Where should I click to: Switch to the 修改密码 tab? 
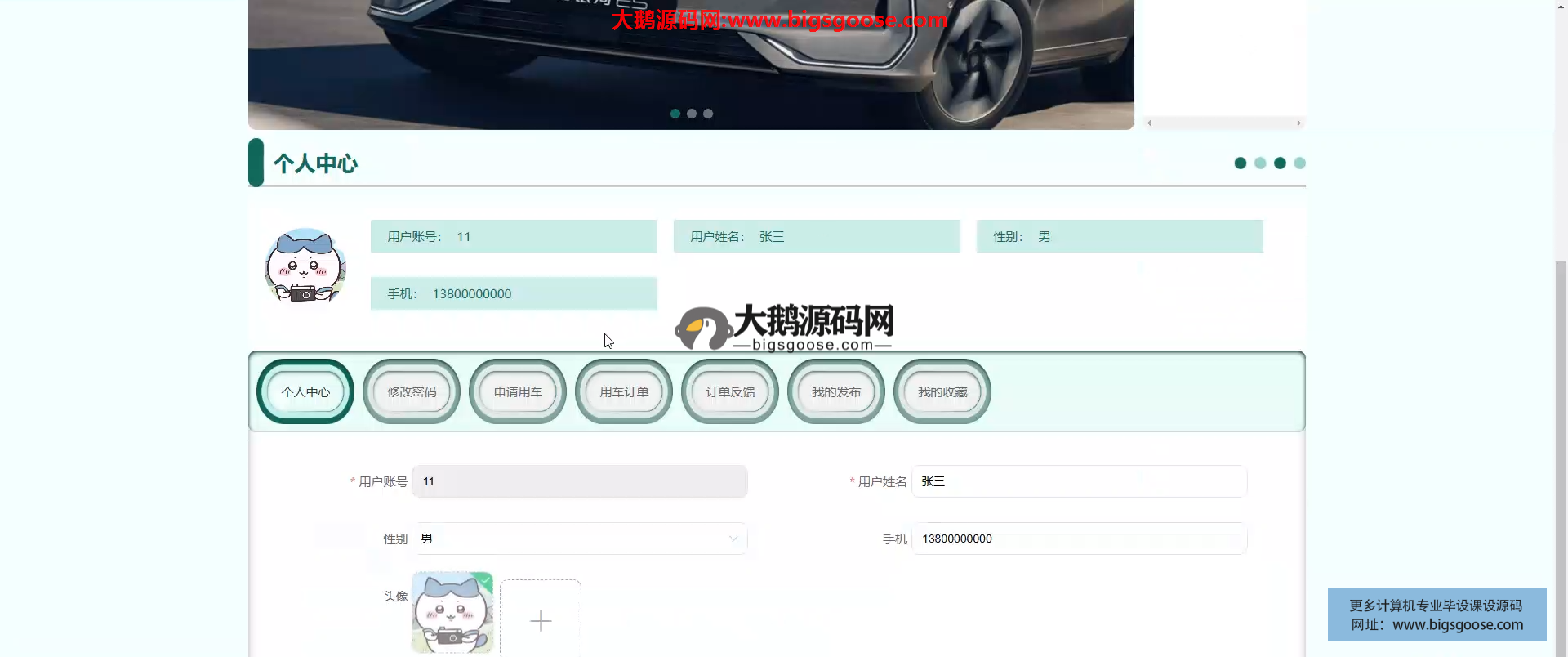click(412, 391)
